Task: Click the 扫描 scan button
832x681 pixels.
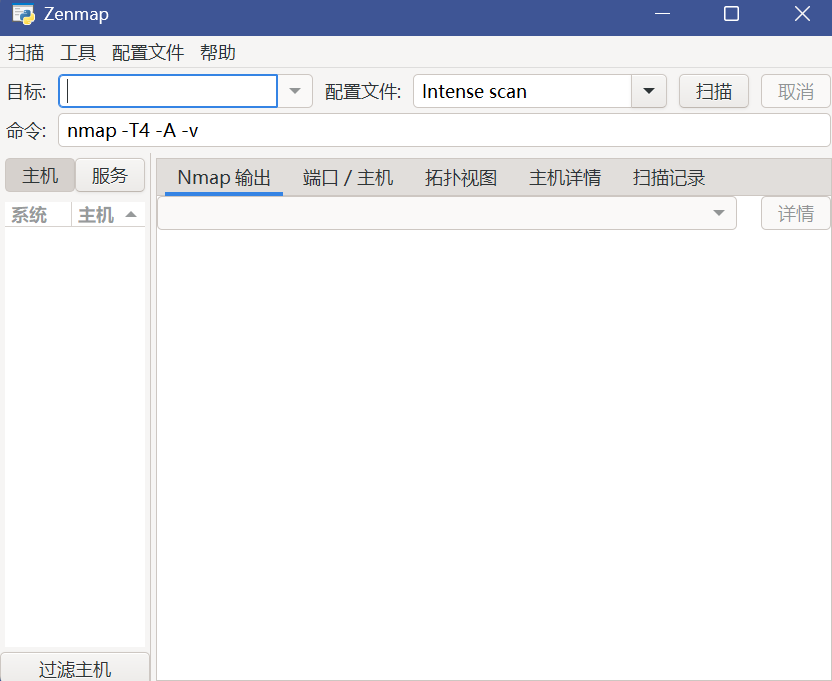Action: click(x=714, y=91)
